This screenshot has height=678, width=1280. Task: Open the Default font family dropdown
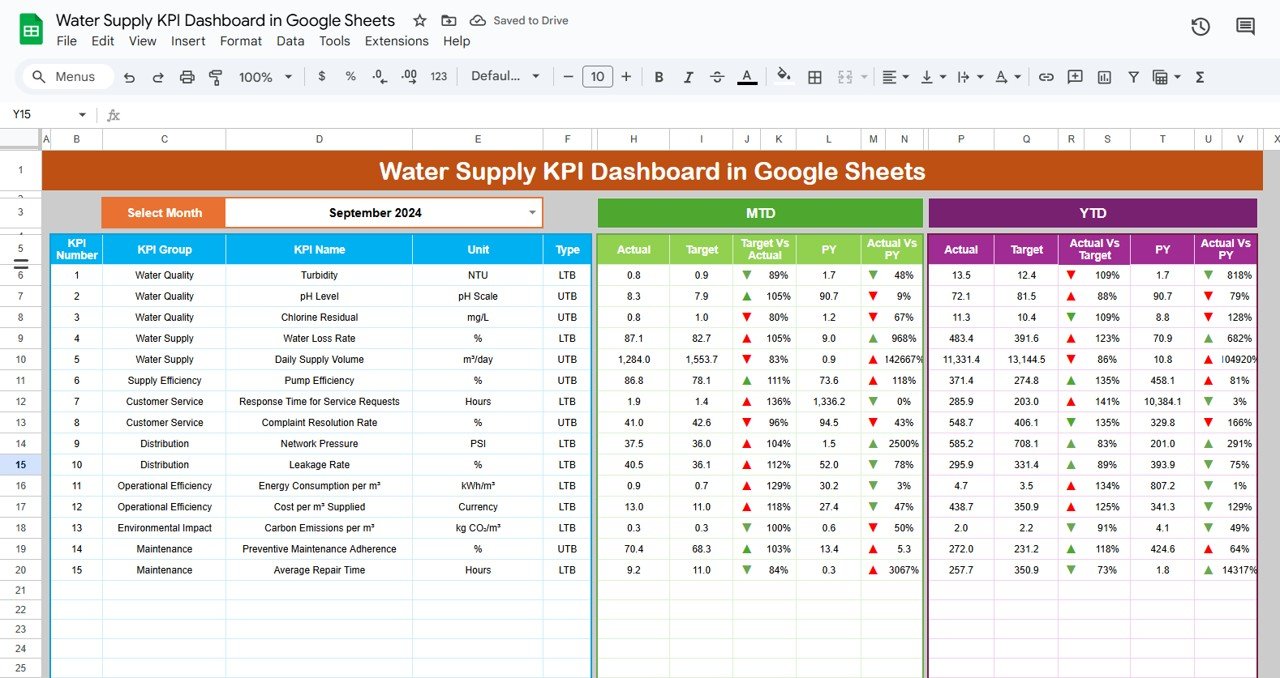pos(505,77)
